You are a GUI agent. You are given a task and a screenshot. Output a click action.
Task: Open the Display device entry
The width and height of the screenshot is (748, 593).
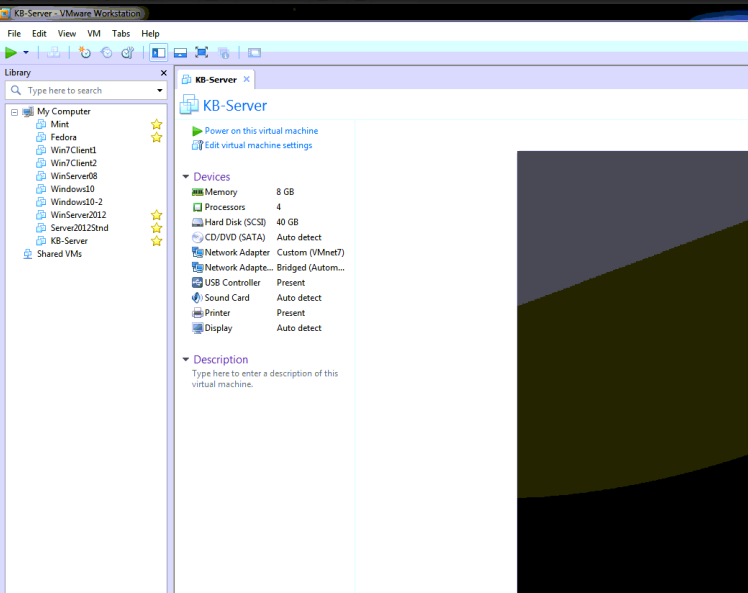218,328
